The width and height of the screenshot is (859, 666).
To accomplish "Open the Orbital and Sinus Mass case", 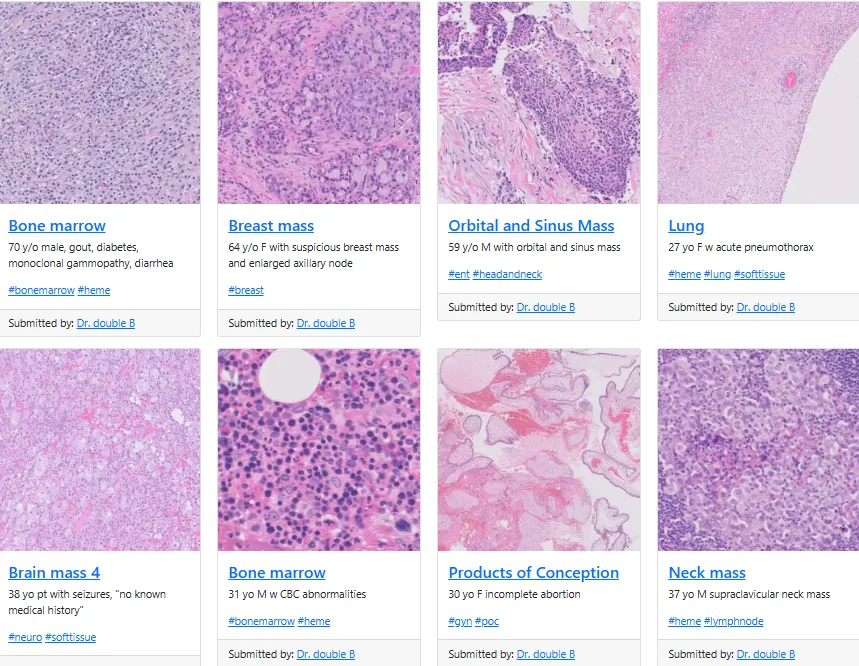I will click(x=531, y=226).
